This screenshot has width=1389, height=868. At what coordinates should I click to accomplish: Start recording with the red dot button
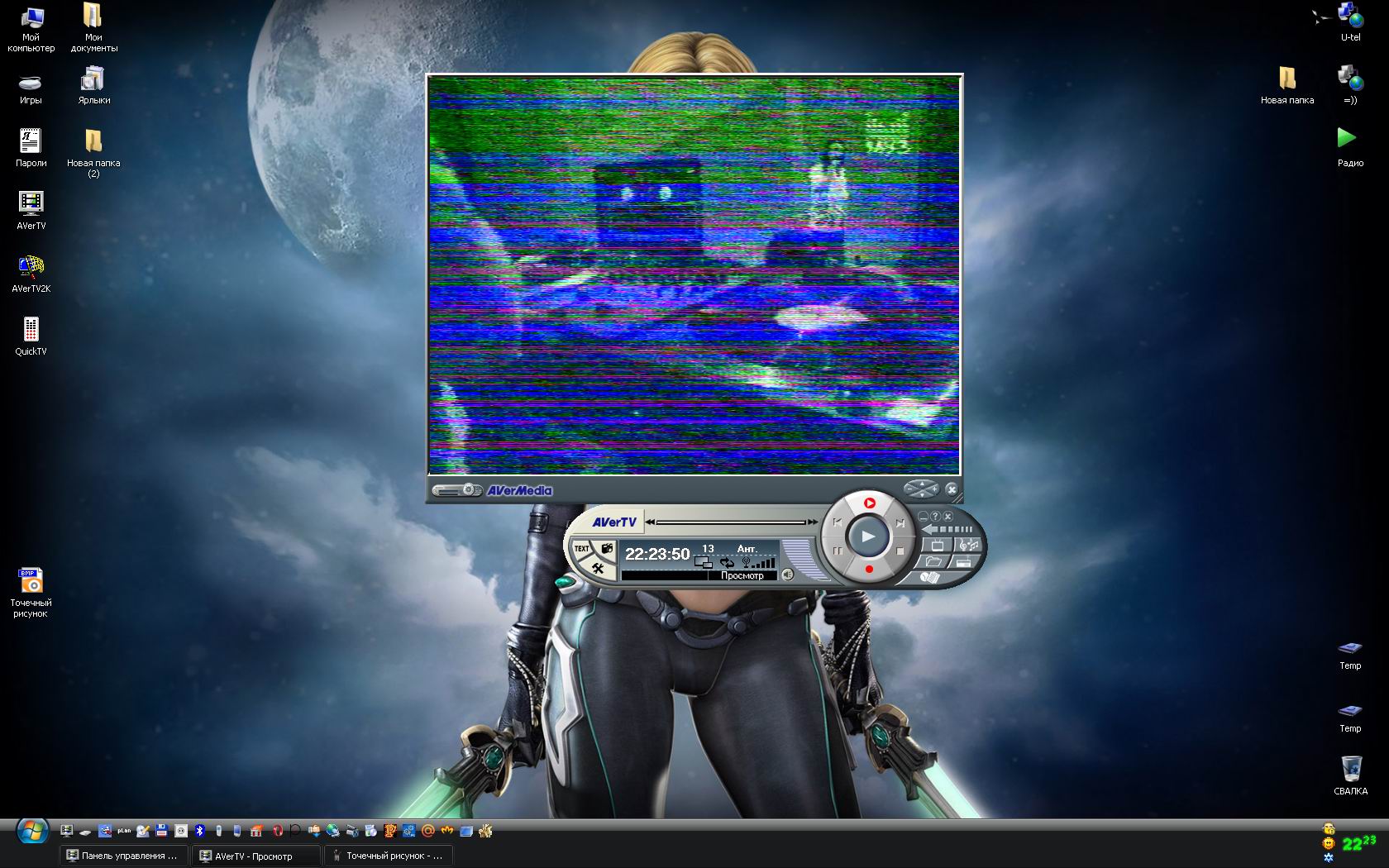[869, 569]
